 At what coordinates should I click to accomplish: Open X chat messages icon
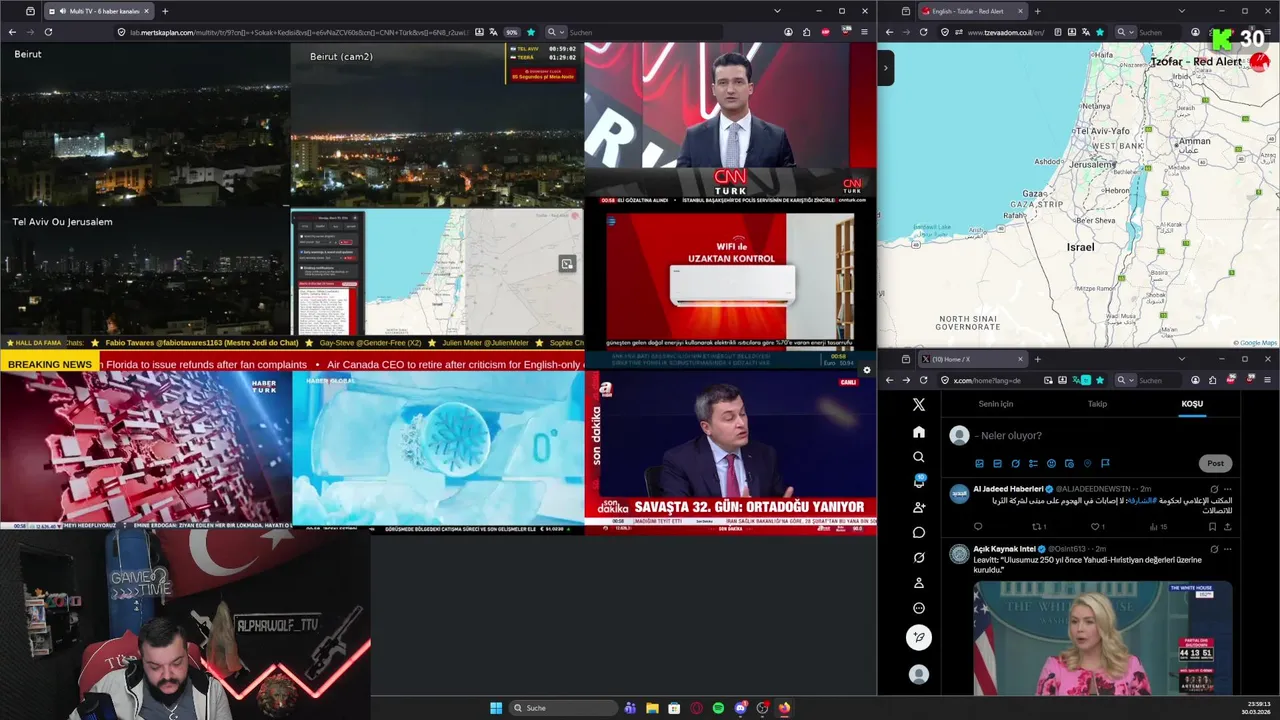[919, 532]
